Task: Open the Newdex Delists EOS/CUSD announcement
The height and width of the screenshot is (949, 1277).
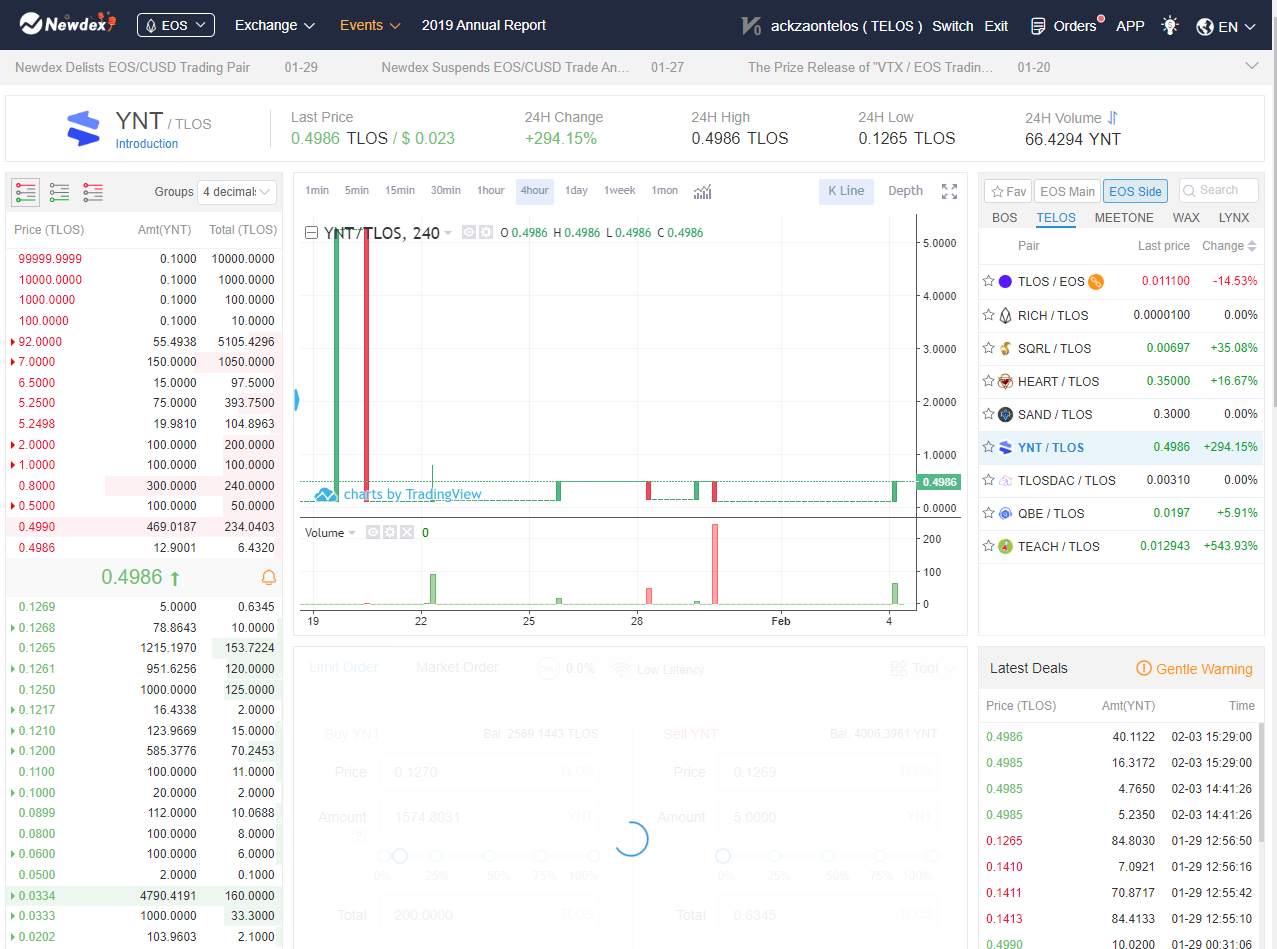Action: click(x=132, y=67)
